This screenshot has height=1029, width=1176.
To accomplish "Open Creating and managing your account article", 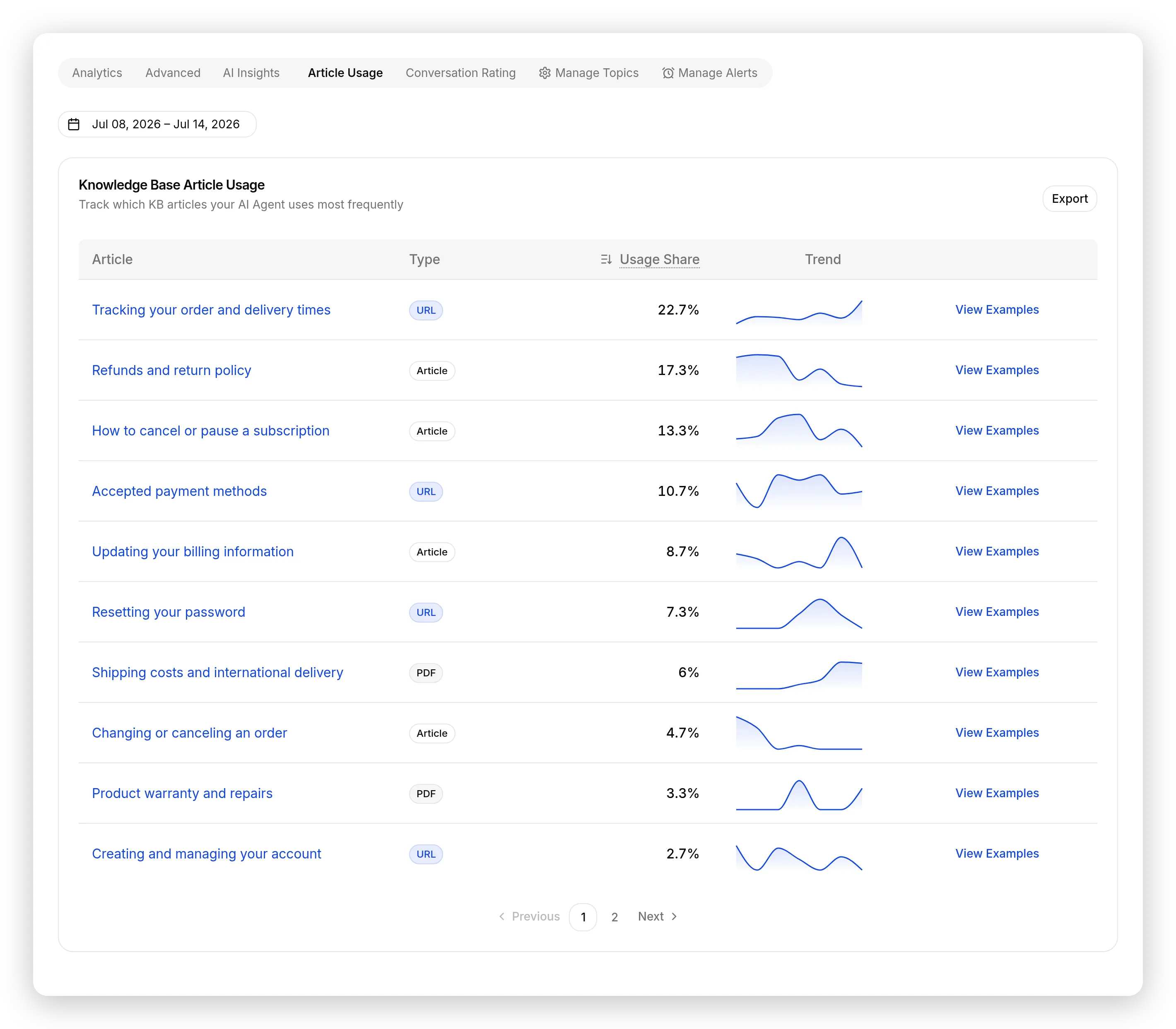I will click(x=206, y=854).
